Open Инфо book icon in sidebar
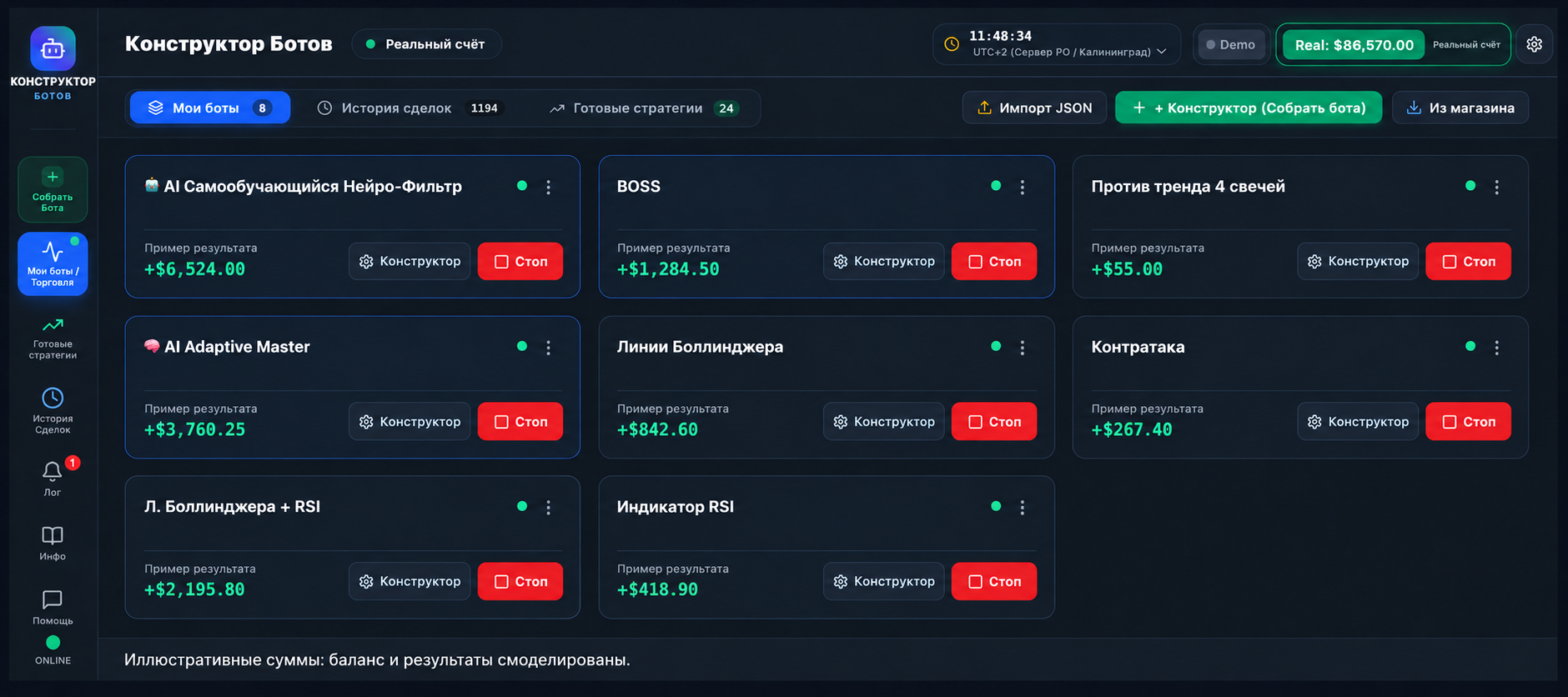Image resolution: width=1568 pixels, height=697 pixels. tap(53, 543)
